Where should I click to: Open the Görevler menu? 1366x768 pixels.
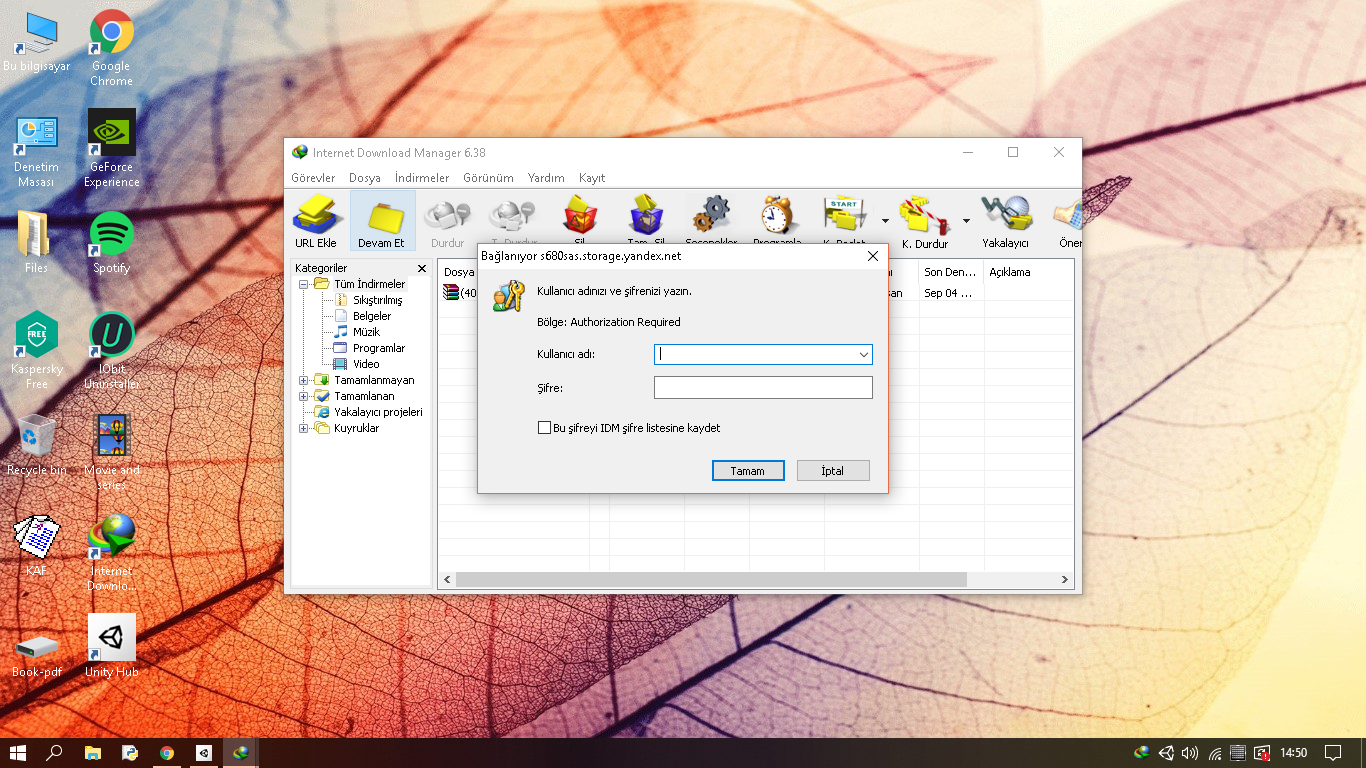[x=313, y=178]
